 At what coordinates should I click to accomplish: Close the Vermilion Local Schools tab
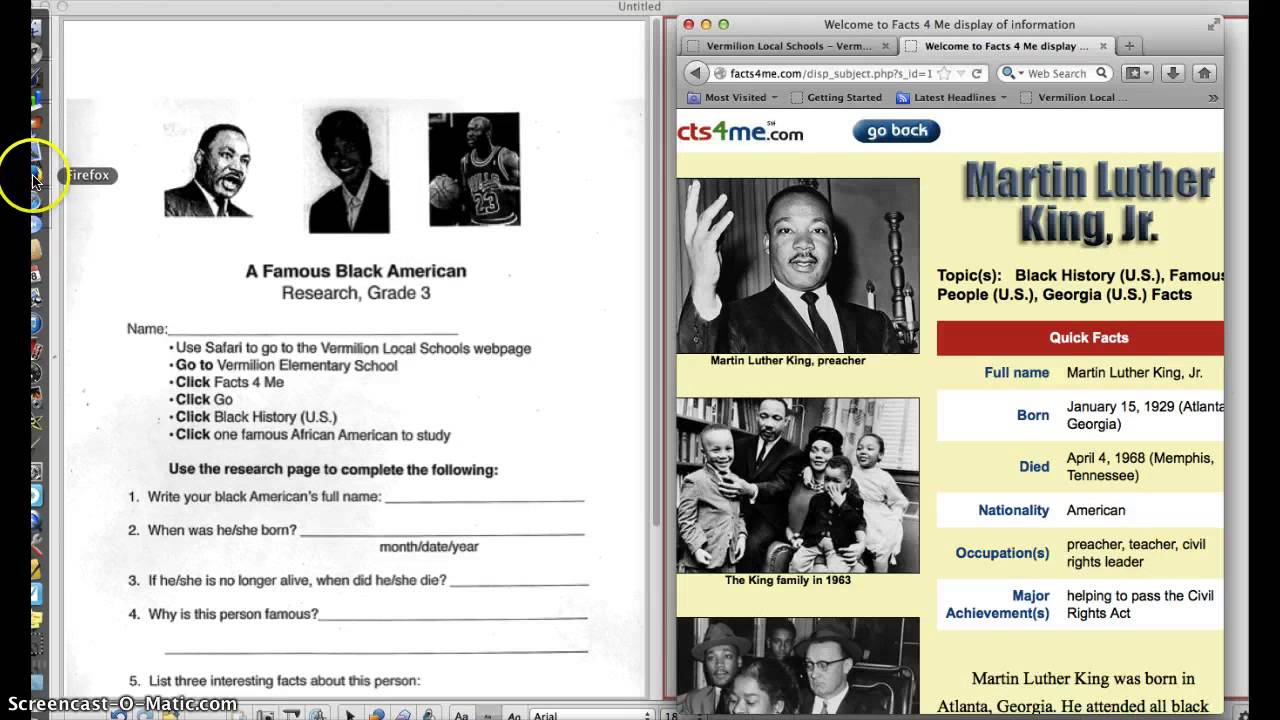point(885,46)
